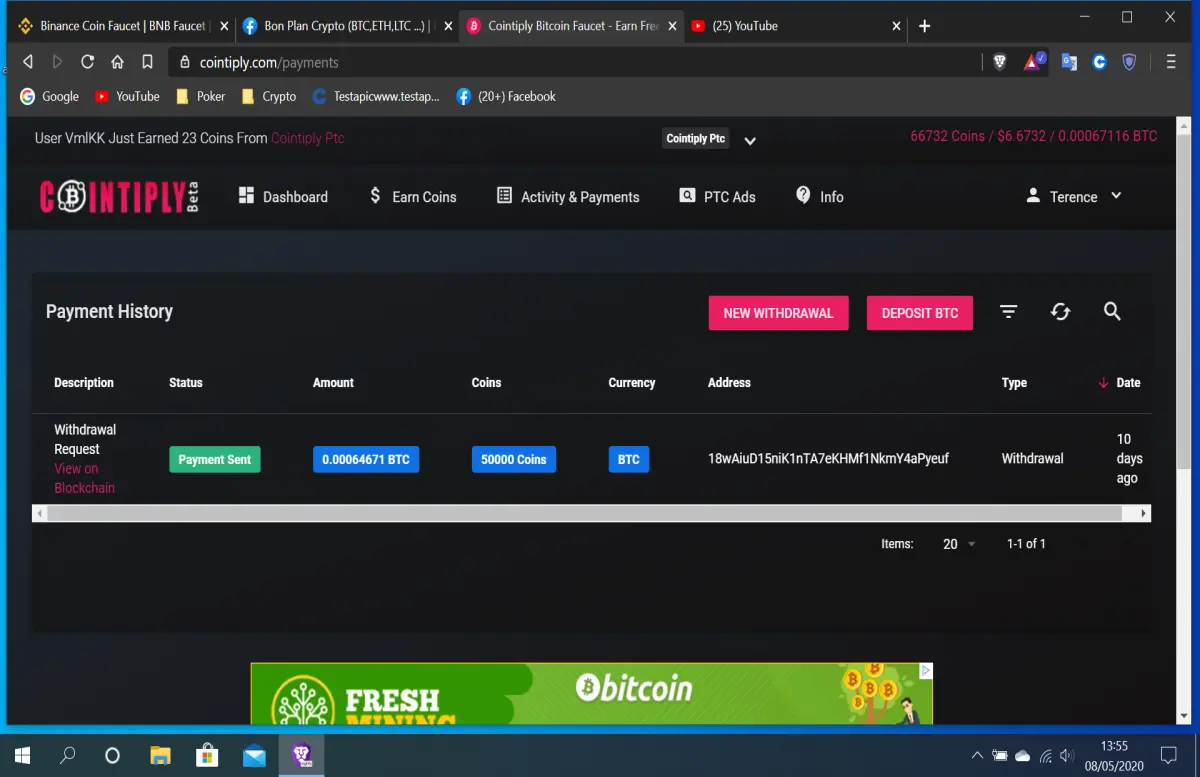
Task: Open File Explorer from taskbar
Action: 160,755
